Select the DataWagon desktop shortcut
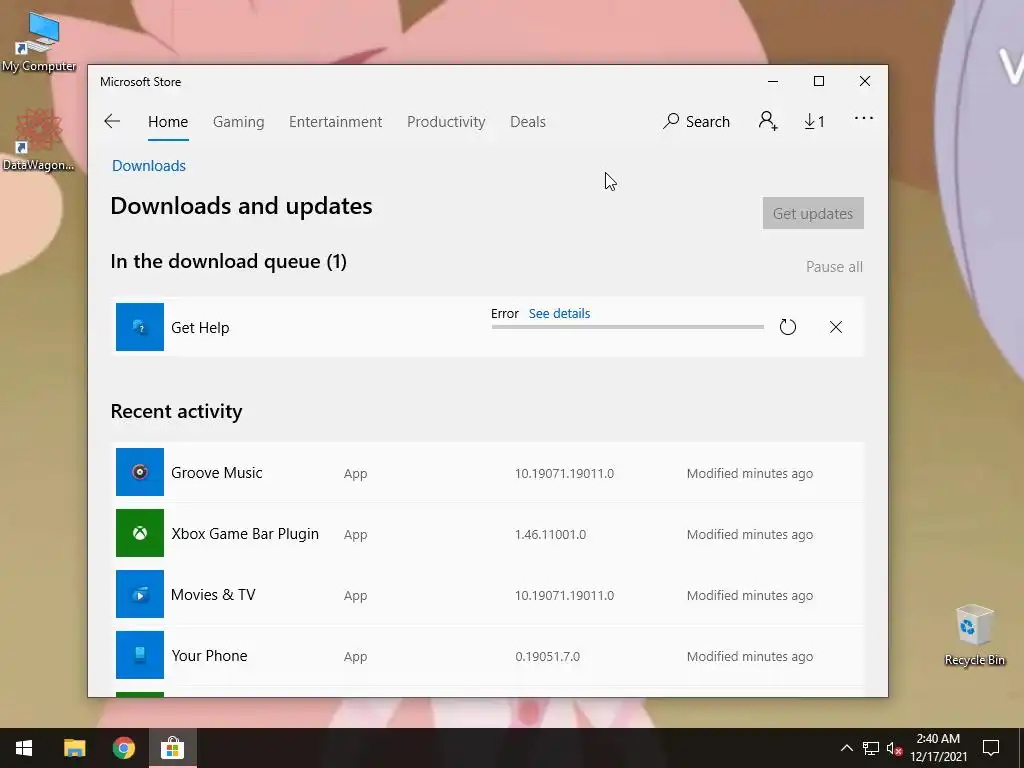Screen dimensions: 1024x768 click(38, 140)
